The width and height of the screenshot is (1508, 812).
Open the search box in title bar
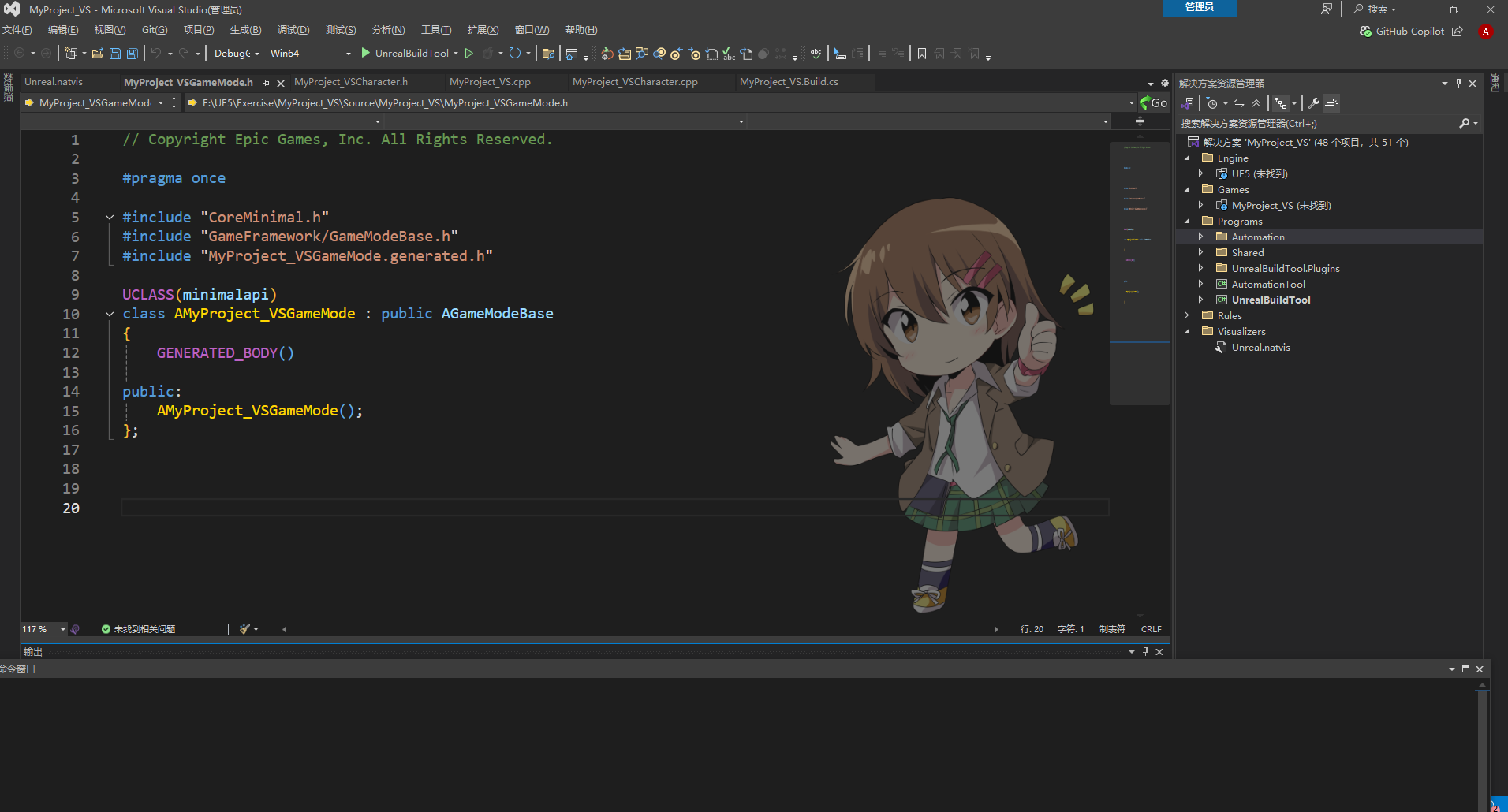click(x=1375, y=9)
